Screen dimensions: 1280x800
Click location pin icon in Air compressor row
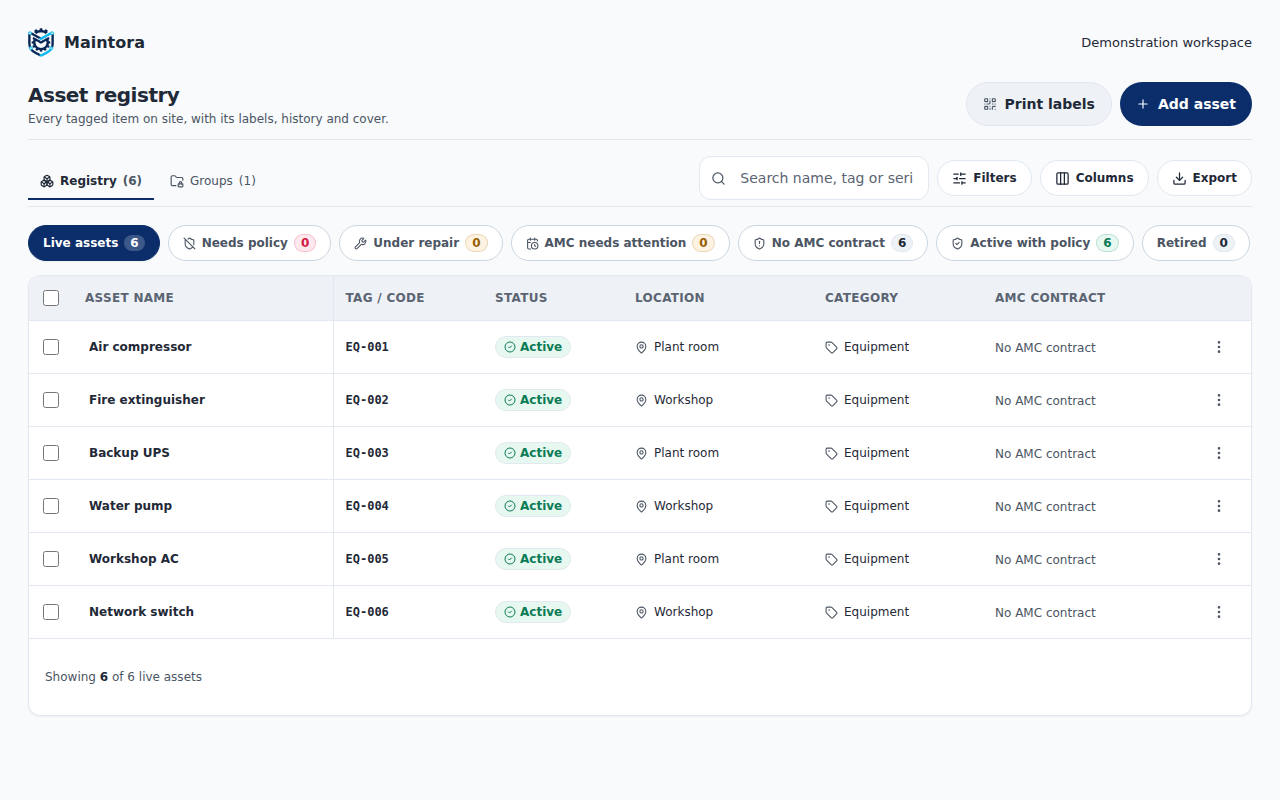pyautogui.click(x=641, y=347)
